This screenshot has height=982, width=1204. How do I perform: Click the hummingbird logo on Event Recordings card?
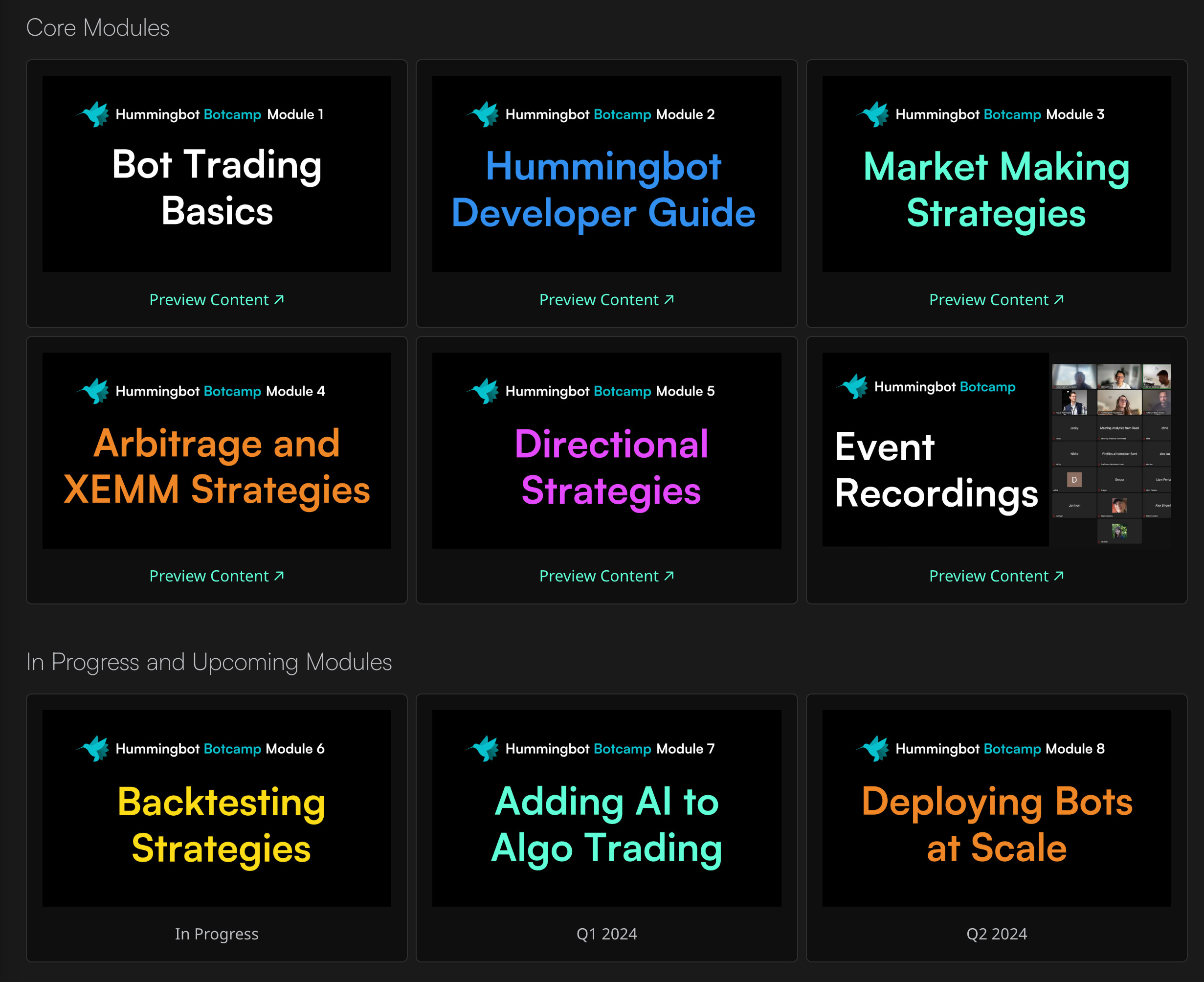click(x=853, y=386)
